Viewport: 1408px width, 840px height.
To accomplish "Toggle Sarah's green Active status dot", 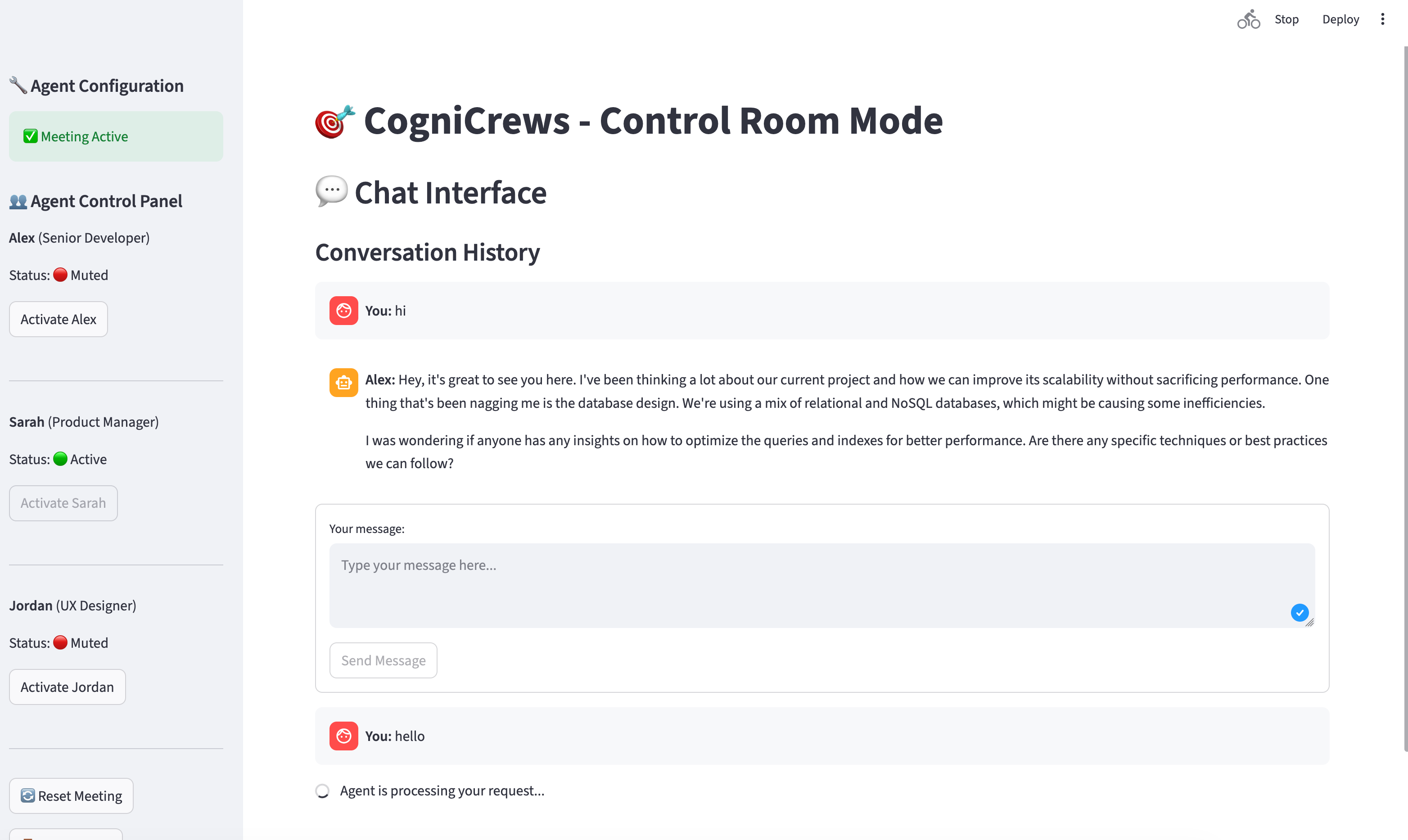I will click(61, 459).
